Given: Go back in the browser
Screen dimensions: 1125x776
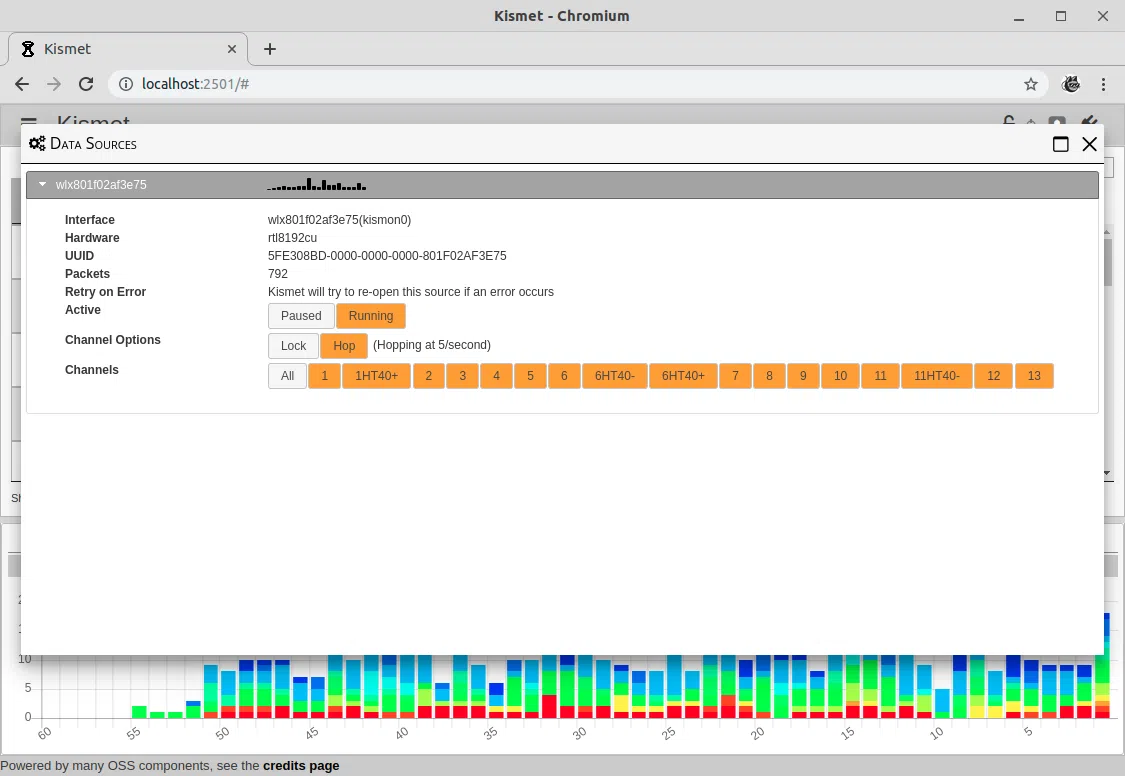Looking at the screenshot, I should tap(22, 84).
